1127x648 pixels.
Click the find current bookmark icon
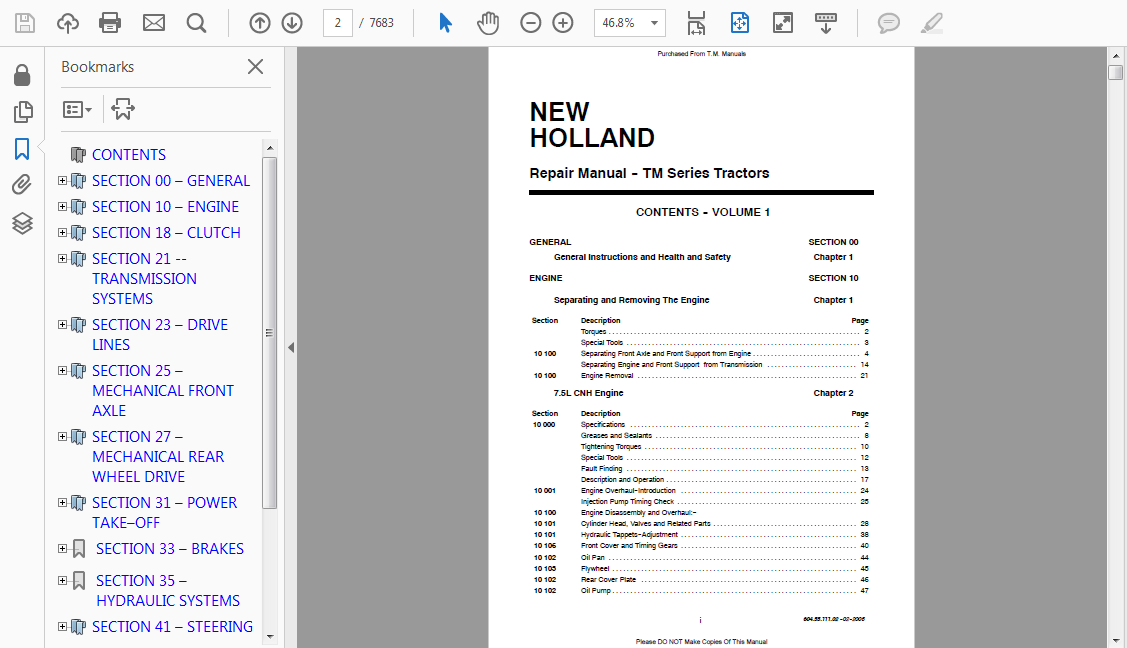click(x=123, y=109)
